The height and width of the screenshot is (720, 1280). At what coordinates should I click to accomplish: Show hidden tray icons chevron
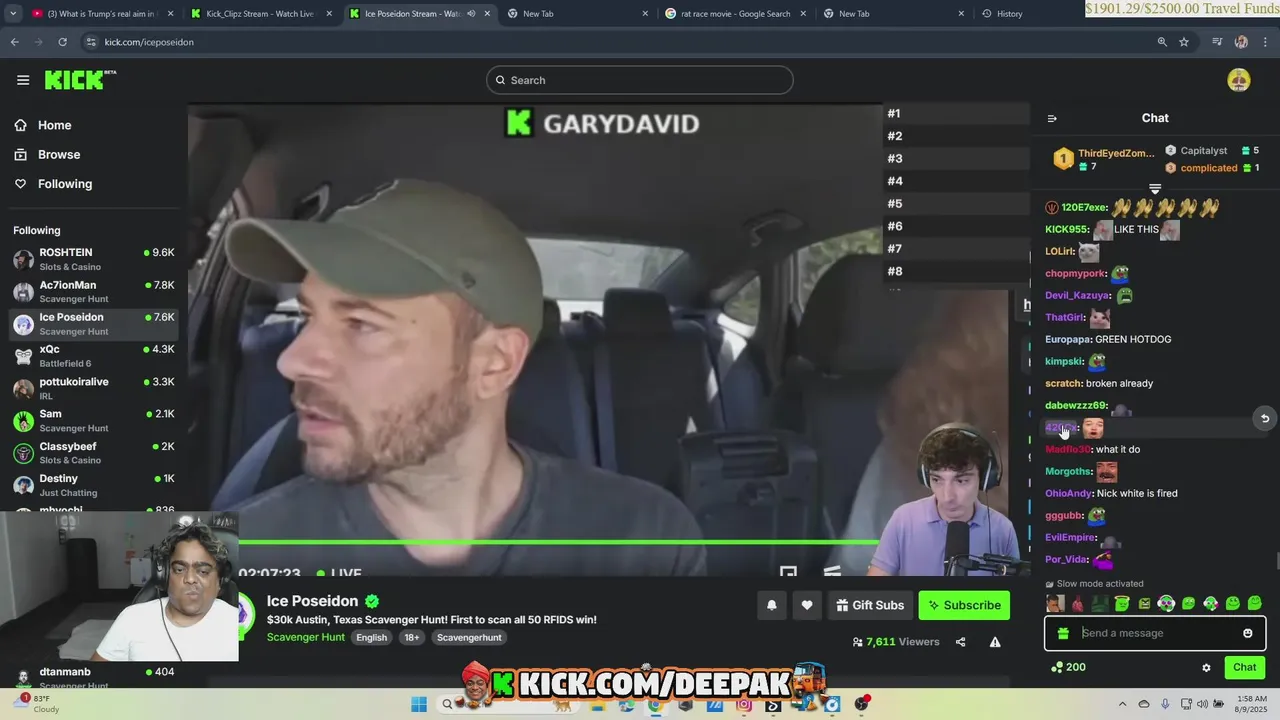point(1122,704)
